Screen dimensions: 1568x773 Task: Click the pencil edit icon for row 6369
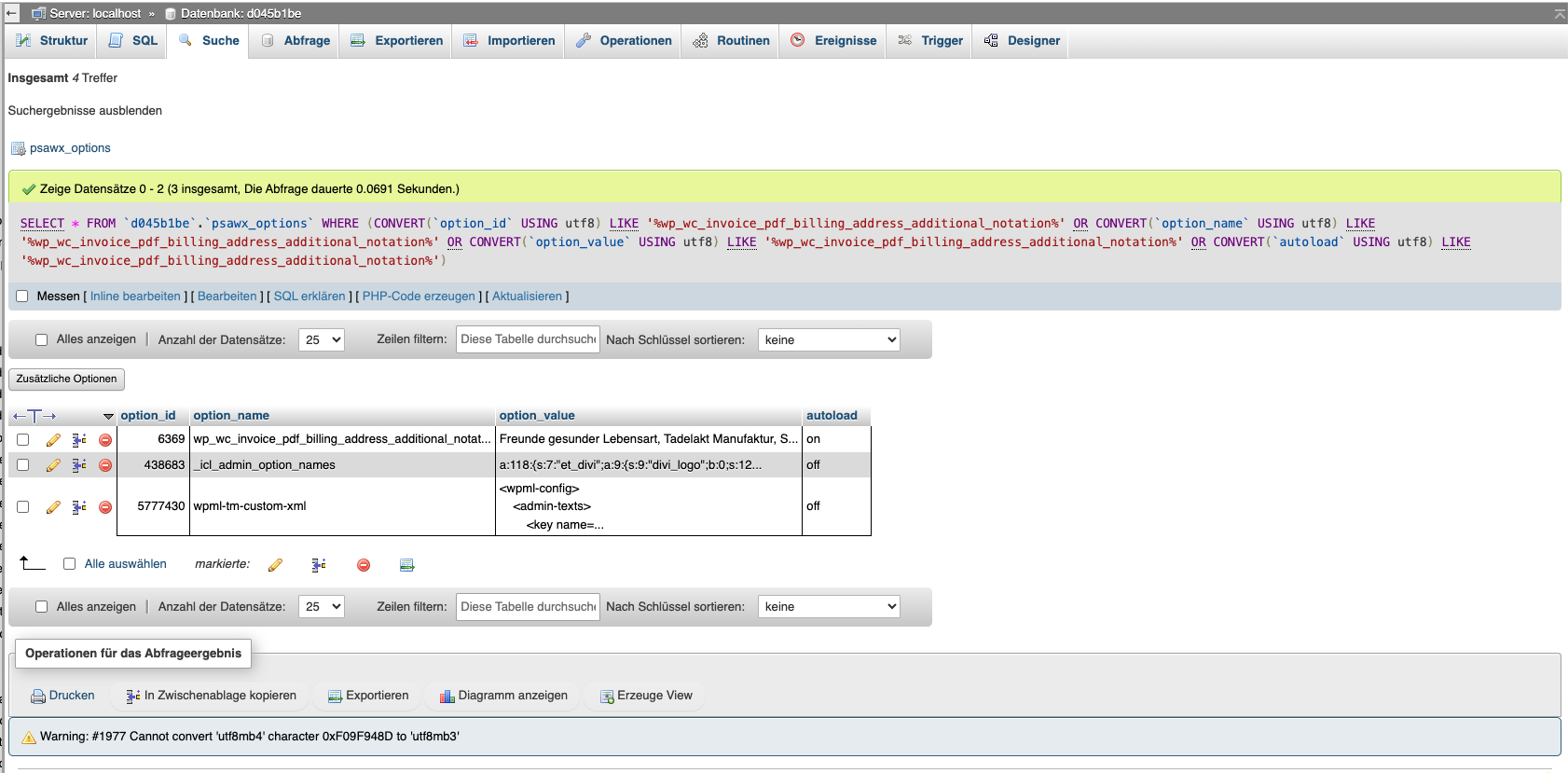[53, 440]
